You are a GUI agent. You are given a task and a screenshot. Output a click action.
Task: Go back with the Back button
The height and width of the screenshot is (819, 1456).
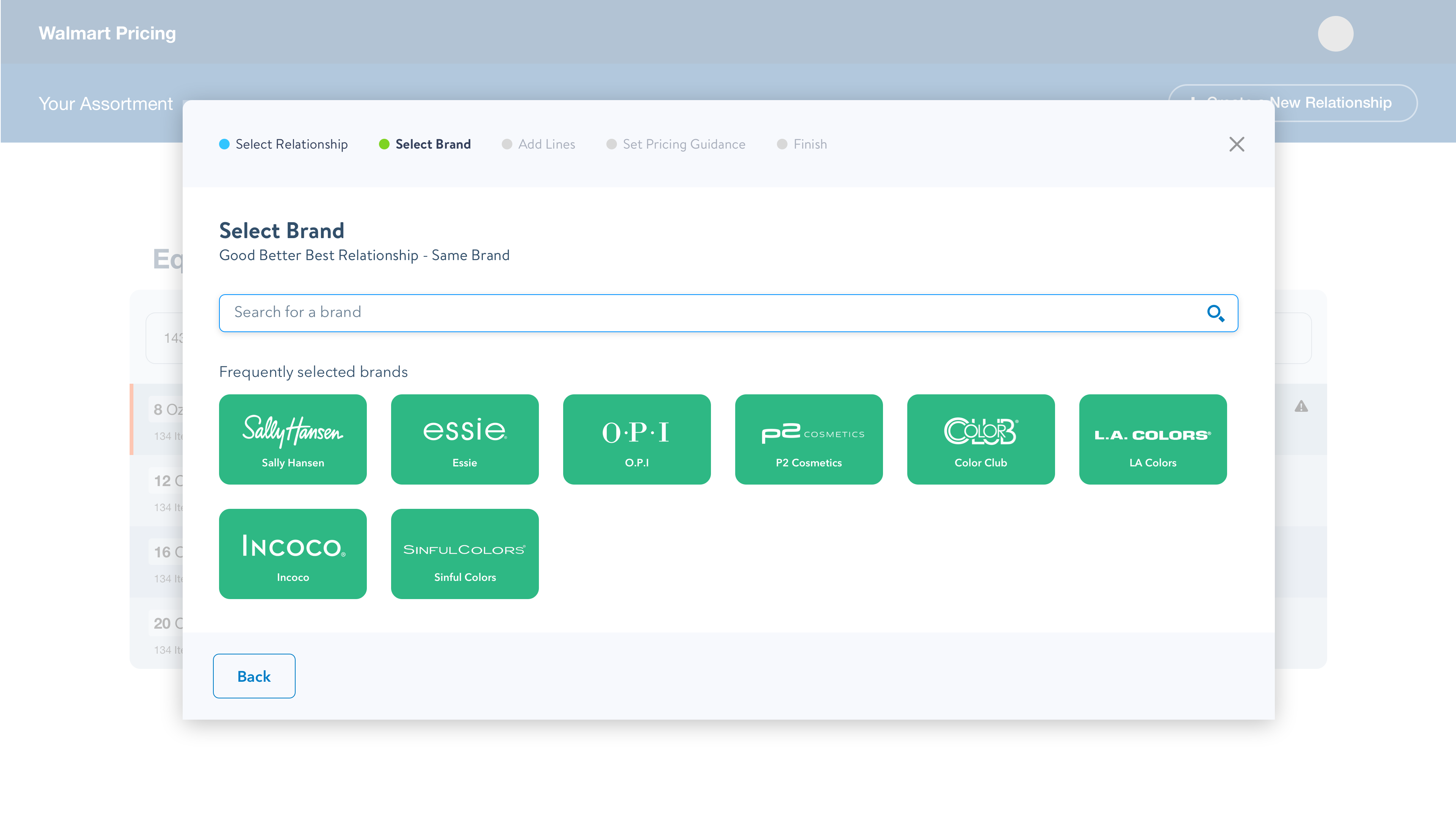click(x=254, y=676)
